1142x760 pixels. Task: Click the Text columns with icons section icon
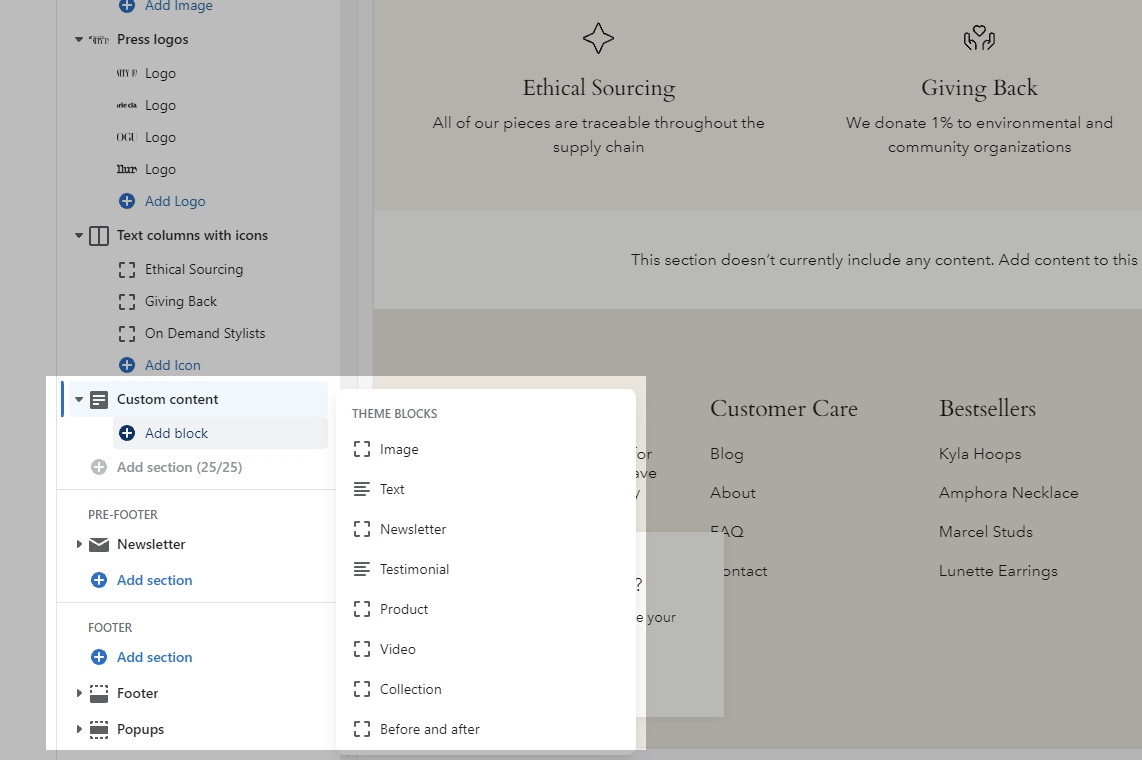click(x=99, y=236)
